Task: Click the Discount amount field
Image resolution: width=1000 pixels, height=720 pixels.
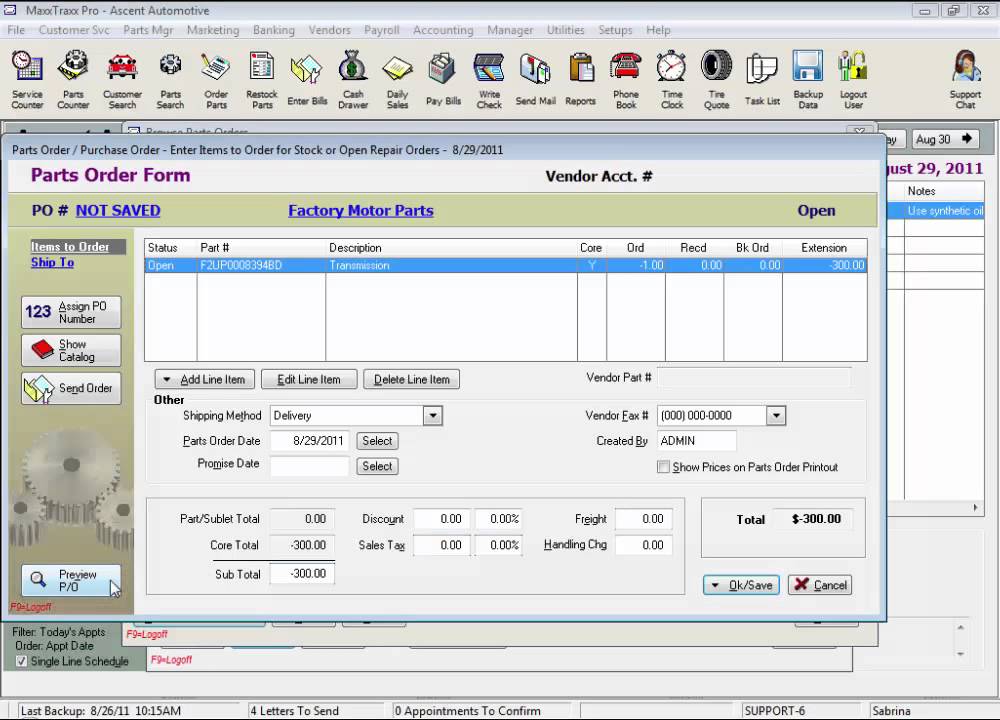Action: 442,519
